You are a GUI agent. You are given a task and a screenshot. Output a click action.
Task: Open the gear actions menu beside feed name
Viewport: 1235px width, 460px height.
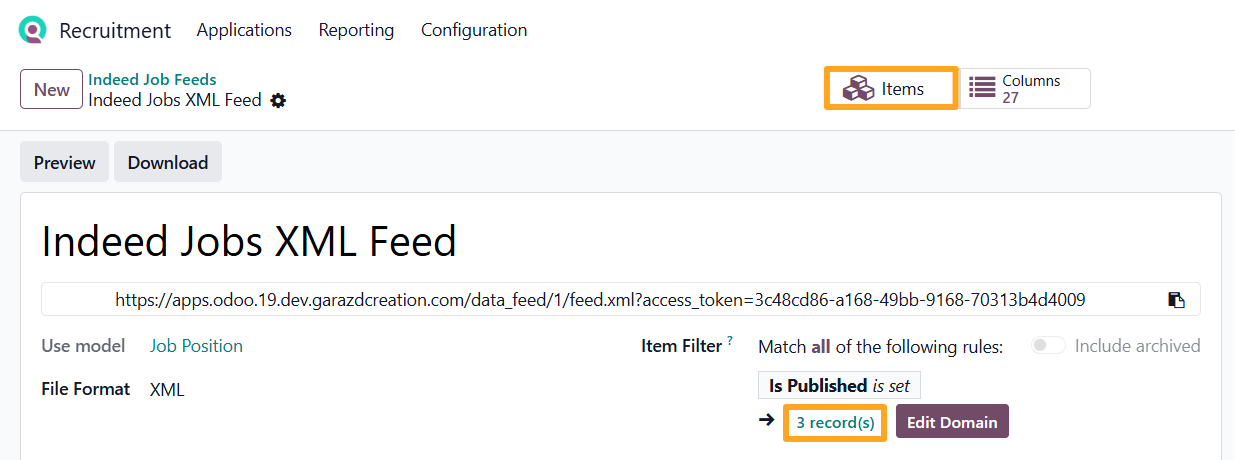278,100
